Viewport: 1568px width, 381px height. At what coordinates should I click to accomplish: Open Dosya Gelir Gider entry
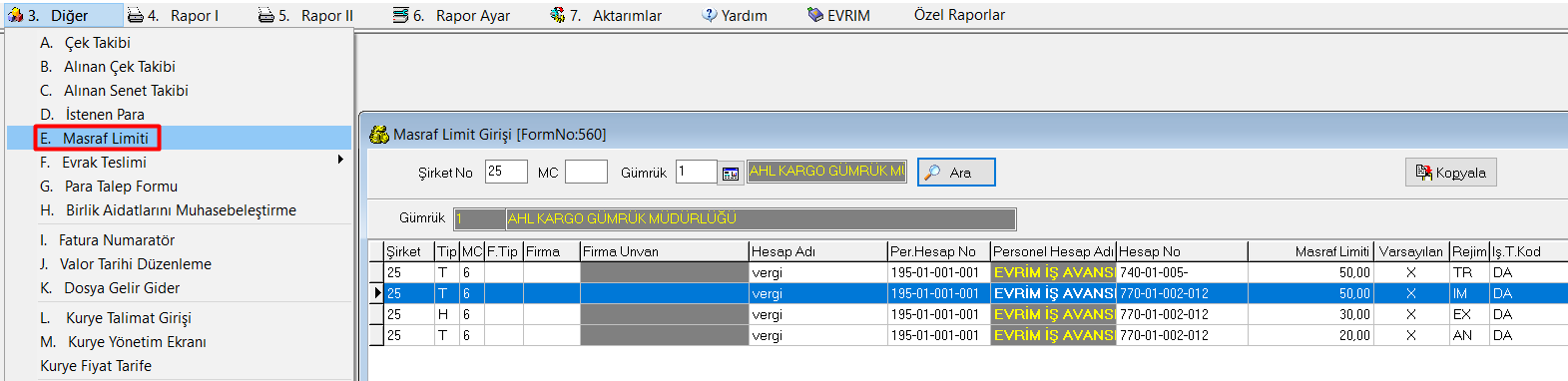pos(180,288)
